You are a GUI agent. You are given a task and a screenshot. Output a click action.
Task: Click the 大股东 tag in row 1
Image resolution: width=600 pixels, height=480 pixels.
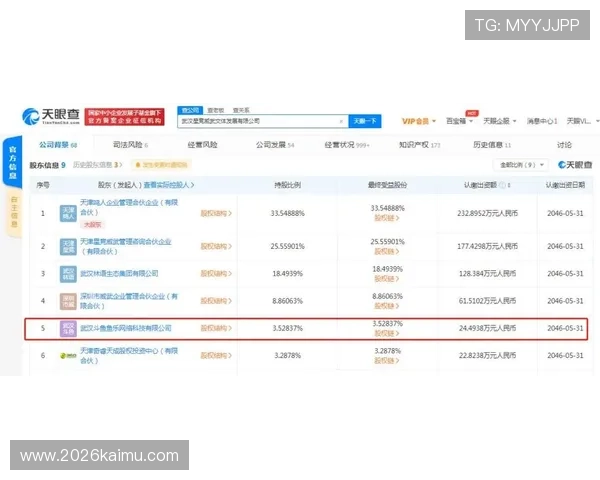click(x=93, y=225)
